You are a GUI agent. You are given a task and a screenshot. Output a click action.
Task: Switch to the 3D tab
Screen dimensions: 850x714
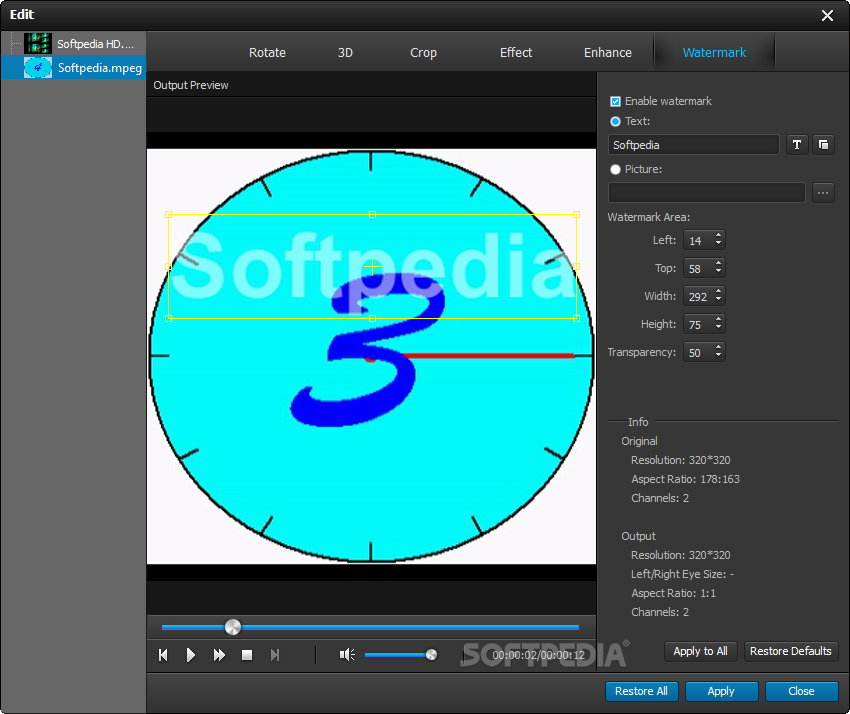click(345, 53)
